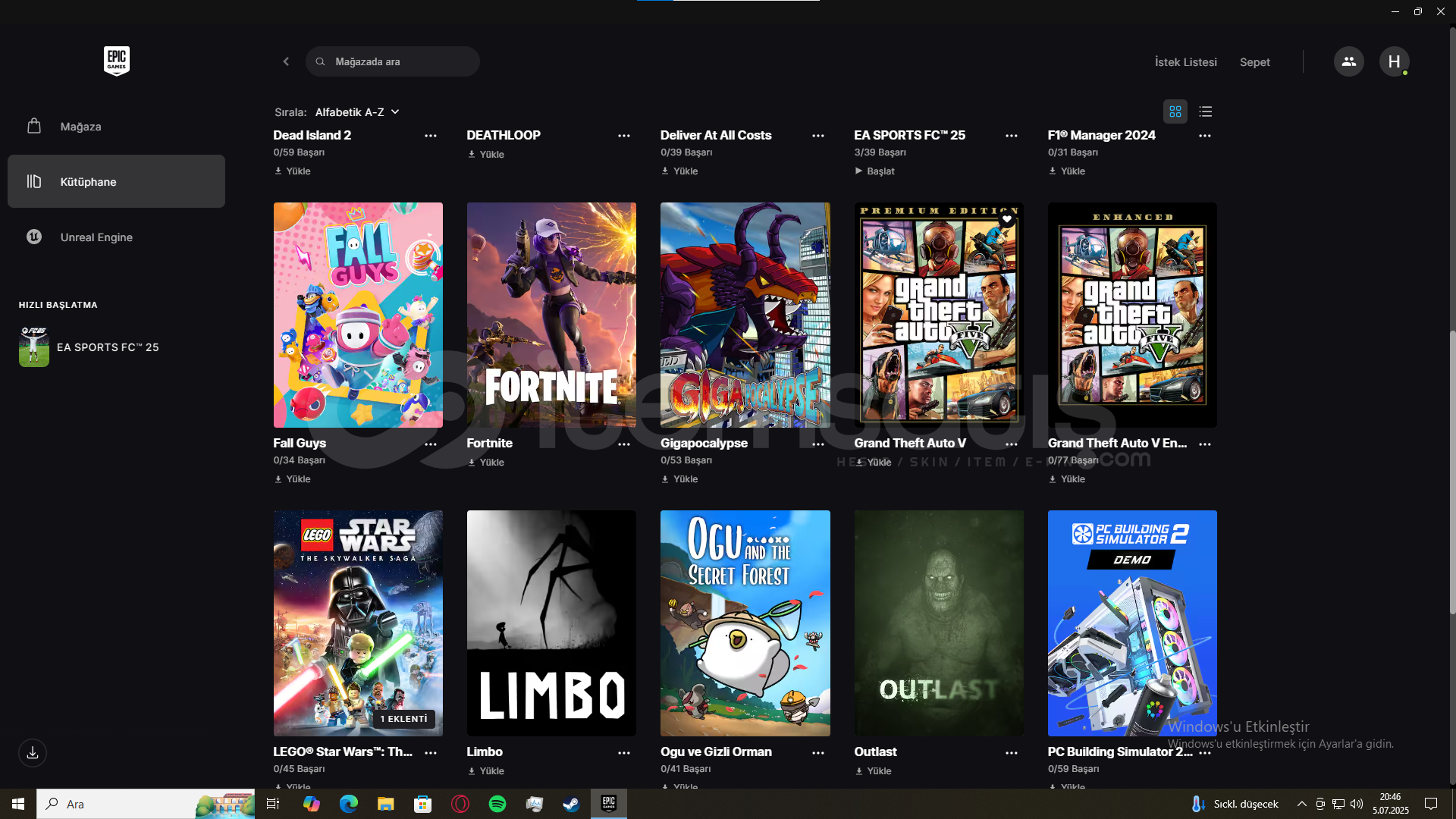
Task: Switch to list view
Action: [1205, 111]
